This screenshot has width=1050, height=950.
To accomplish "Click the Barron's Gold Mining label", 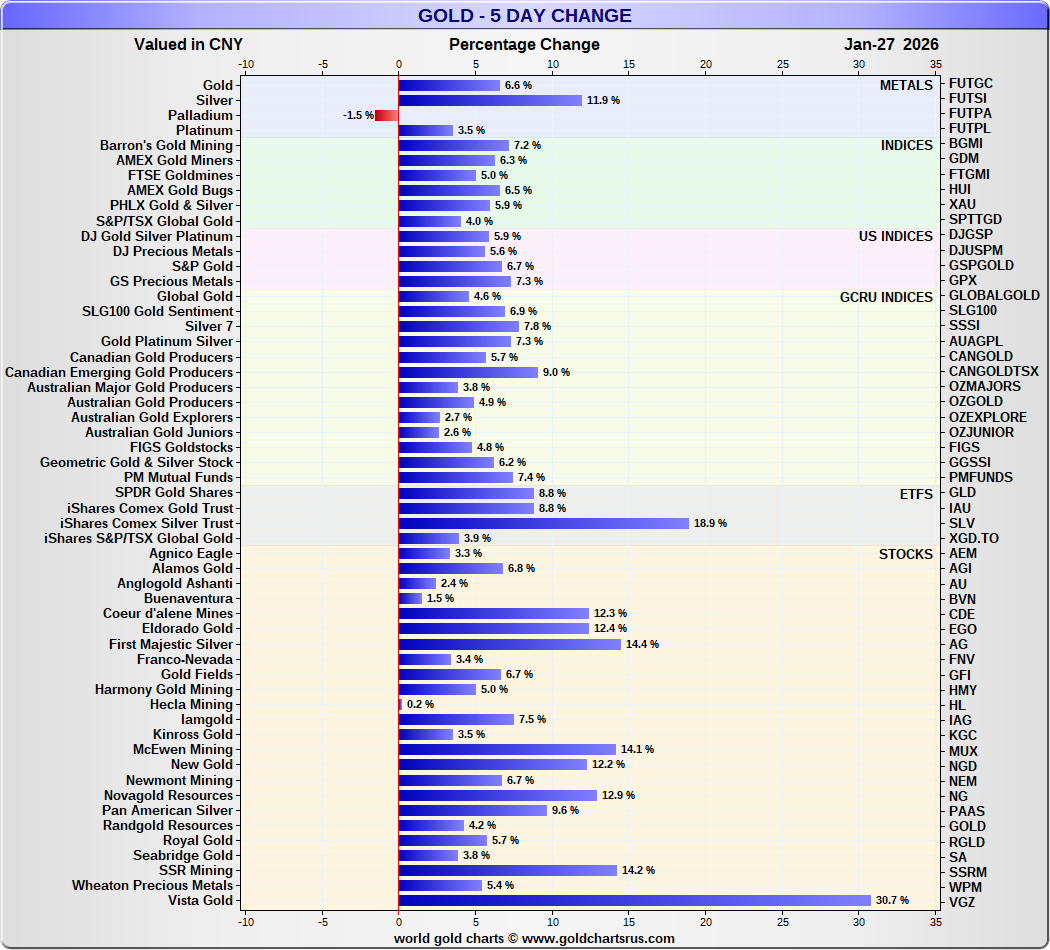I will click(166, 146).
